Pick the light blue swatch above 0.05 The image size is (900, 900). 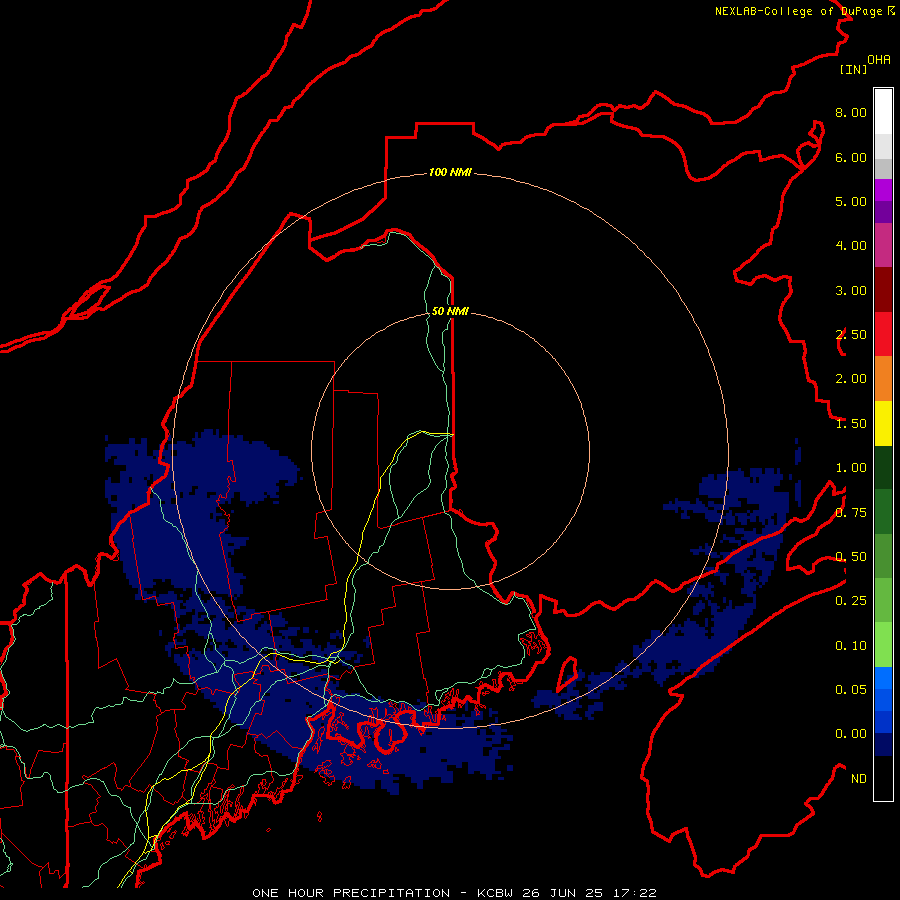[x=883, y=678]
